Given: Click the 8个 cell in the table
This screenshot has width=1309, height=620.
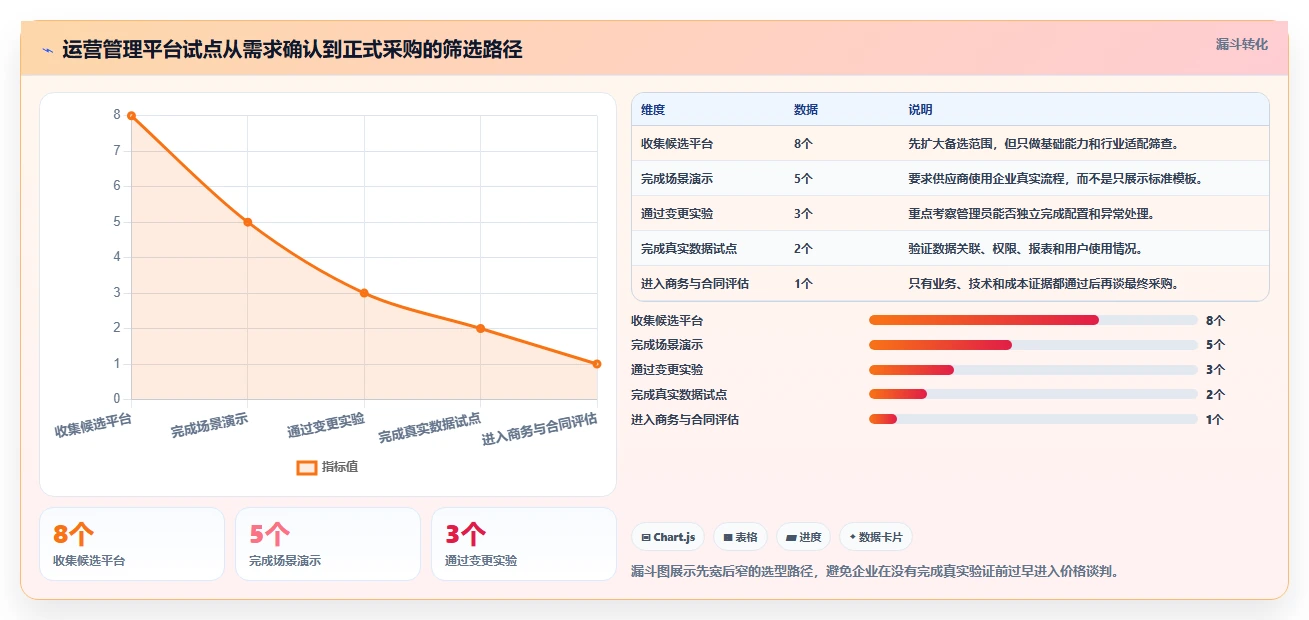Looking at the screenshot, I should coord(803,144).
